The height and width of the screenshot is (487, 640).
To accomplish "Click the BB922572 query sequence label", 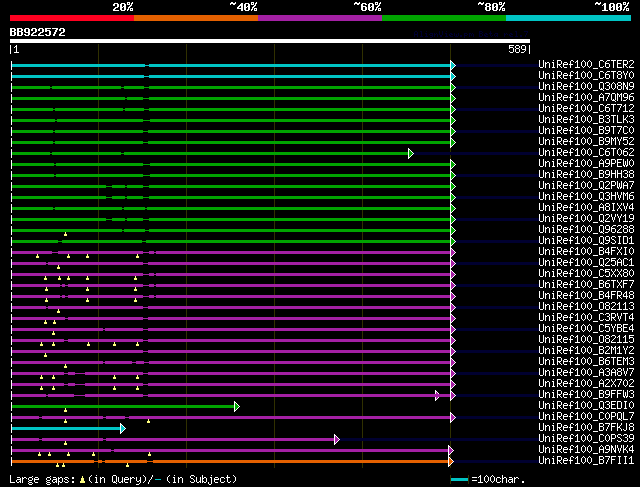I will [38, 32].
